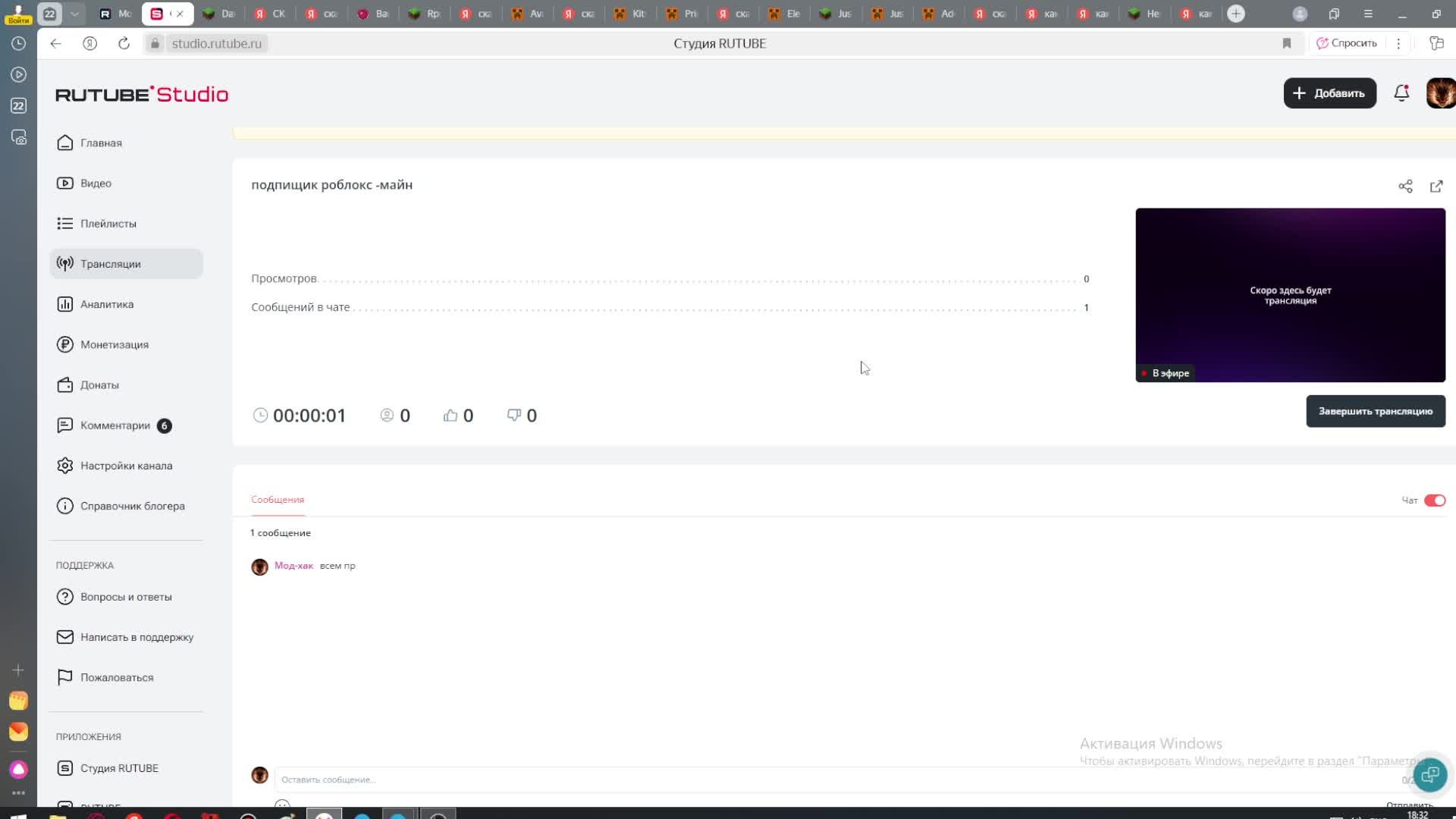
Task: Expand the tab group dropdown arrow
Action: click(x=74, y=14)
